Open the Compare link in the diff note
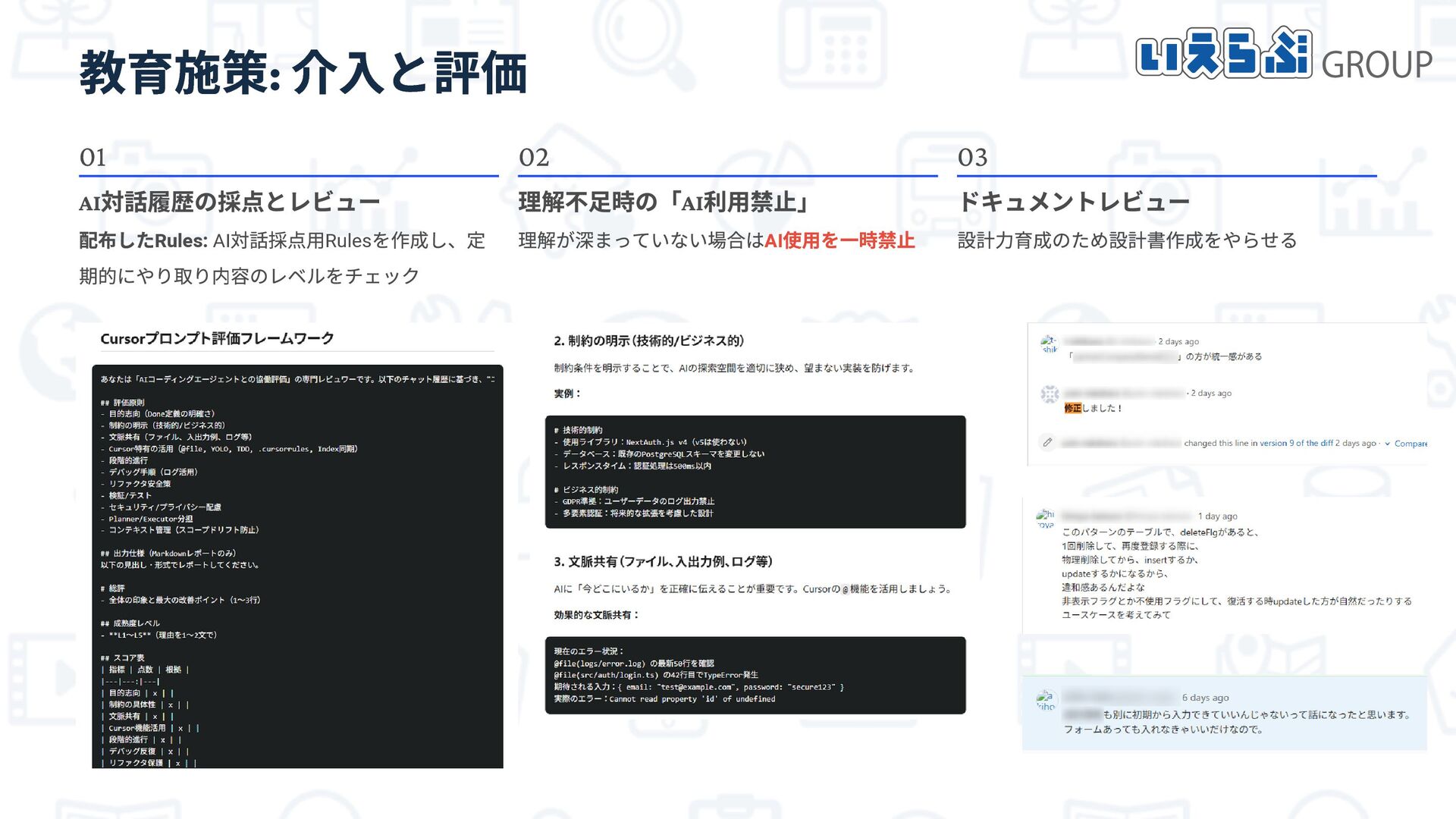1456x819 pixels. (1410, 444)
